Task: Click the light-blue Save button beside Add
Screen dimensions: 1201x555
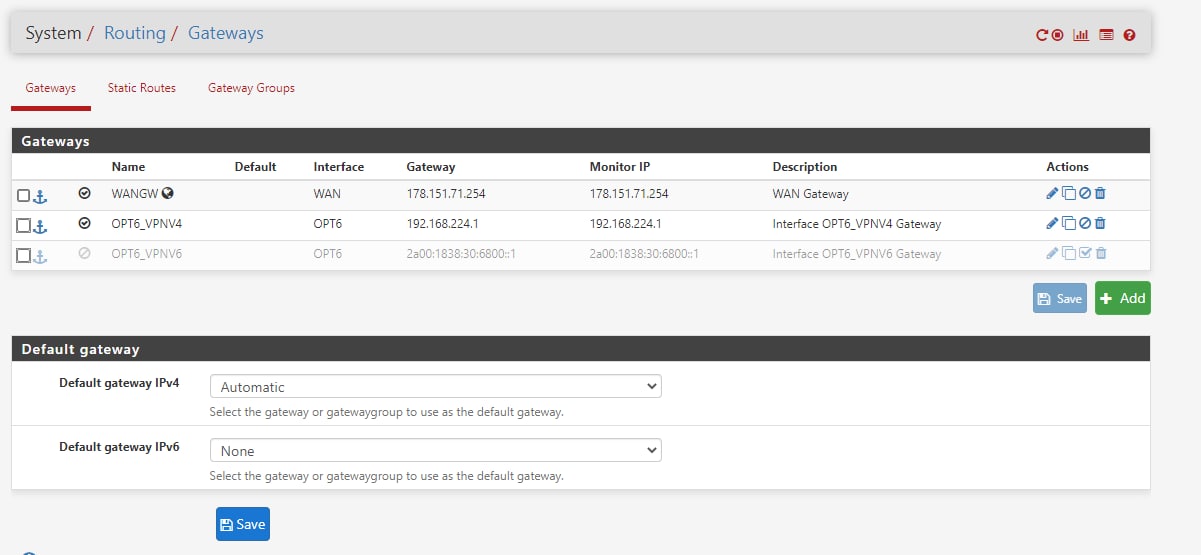Action: coord(1060,298)
